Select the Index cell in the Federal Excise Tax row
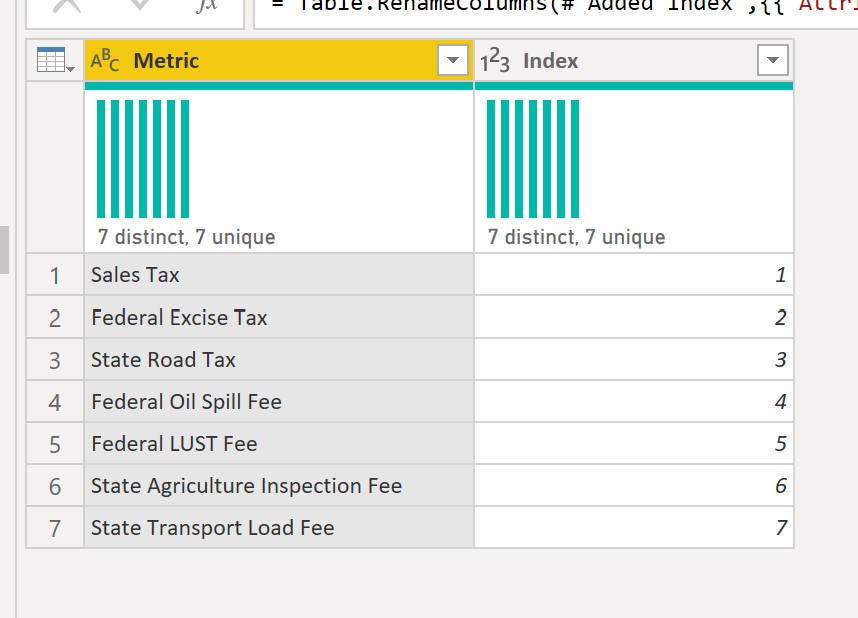The width and height of the screenshot is (858, 618). click(x=634, y=317)
